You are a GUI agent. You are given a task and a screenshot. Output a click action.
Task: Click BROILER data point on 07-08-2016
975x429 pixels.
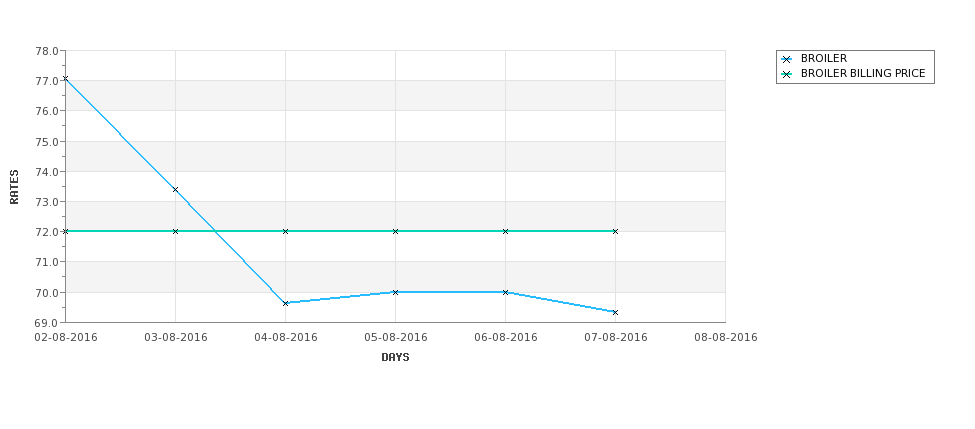pyautogui.click(x=616, y=312)
